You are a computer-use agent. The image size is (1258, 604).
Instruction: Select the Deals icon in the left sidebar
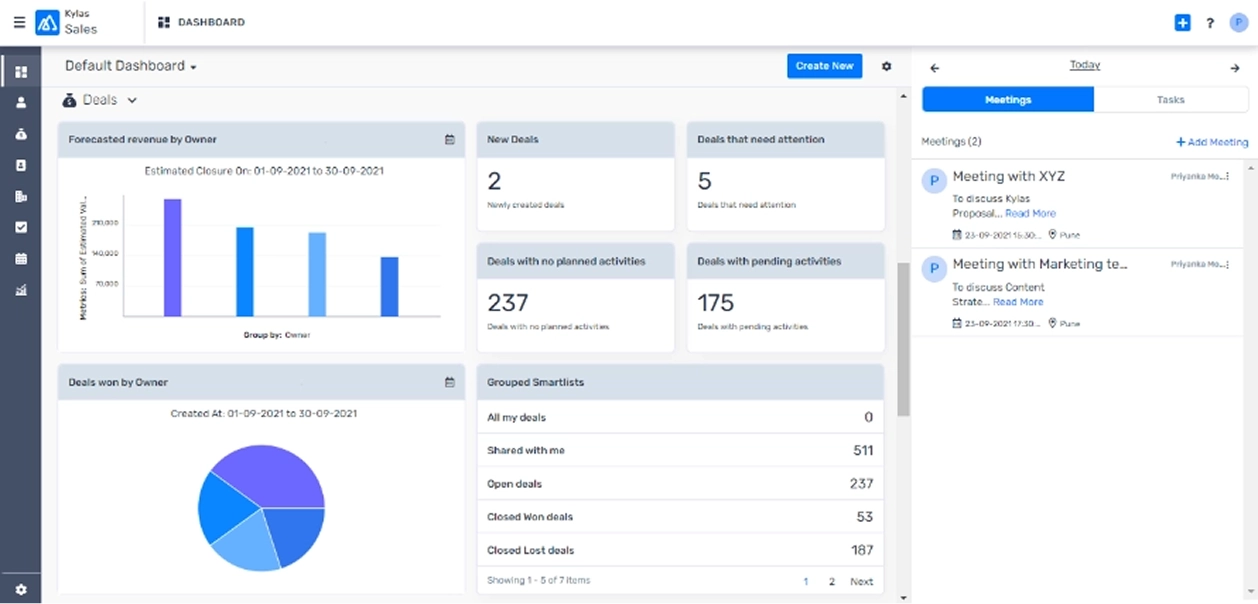[x=20, y=134]
